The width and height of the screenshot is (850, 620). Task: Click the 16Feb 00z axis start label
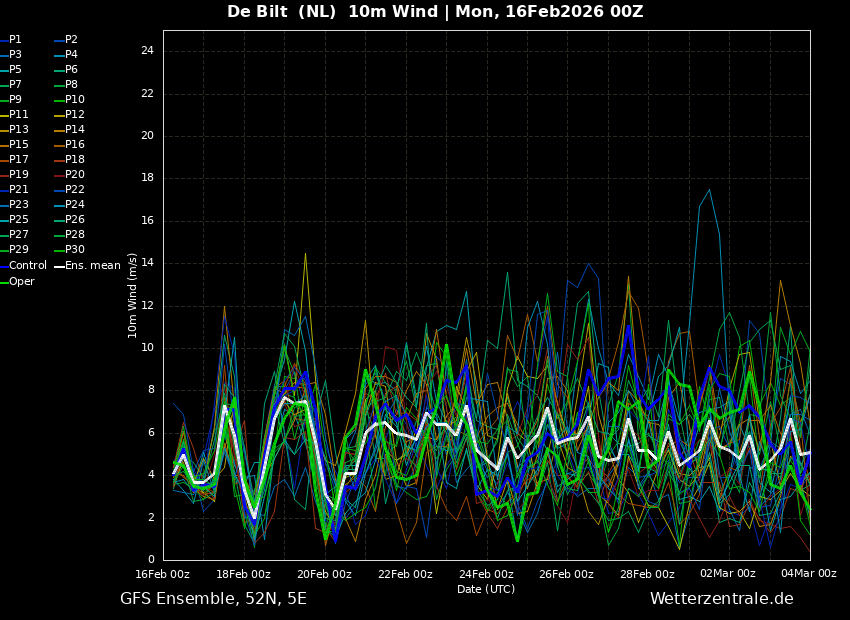(163, 574)
